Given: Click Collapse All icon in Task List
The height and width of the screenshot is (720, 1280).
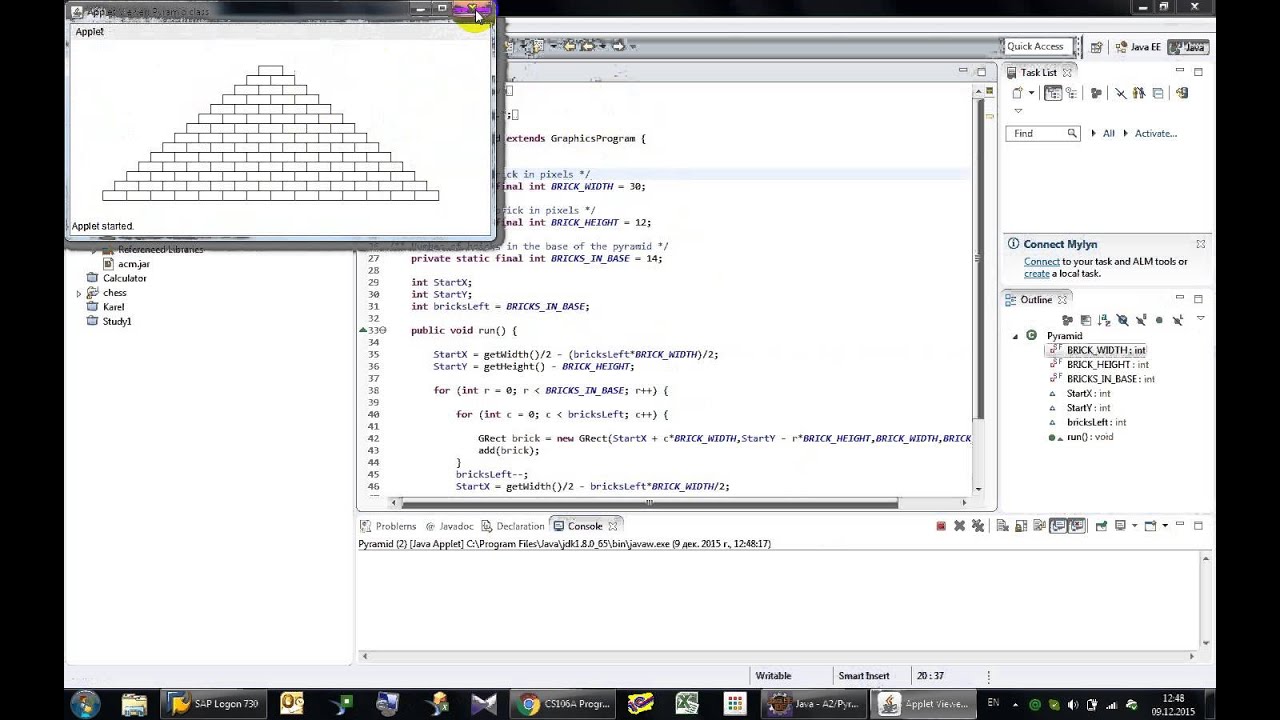Looking at the screenshot, I should pyautogui.click(x=1158, y=93).
